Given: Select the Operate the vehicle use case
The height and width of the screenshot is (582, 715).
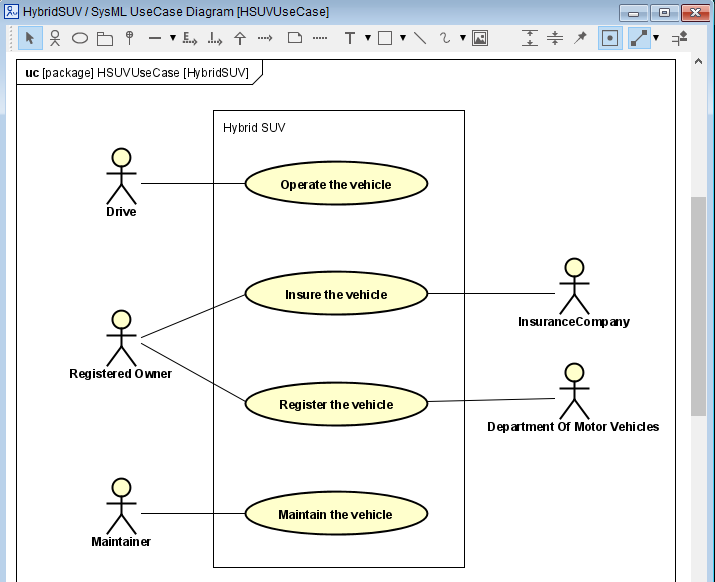Looking at the screenshot, I should click(337, 183).
